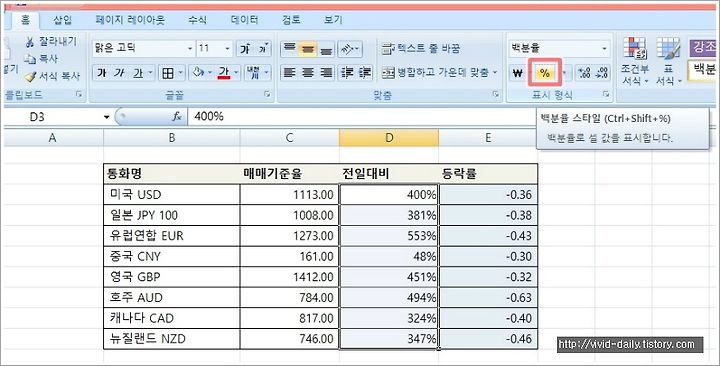
Task: Select cell showing 494%
Action: click(389, 298)
